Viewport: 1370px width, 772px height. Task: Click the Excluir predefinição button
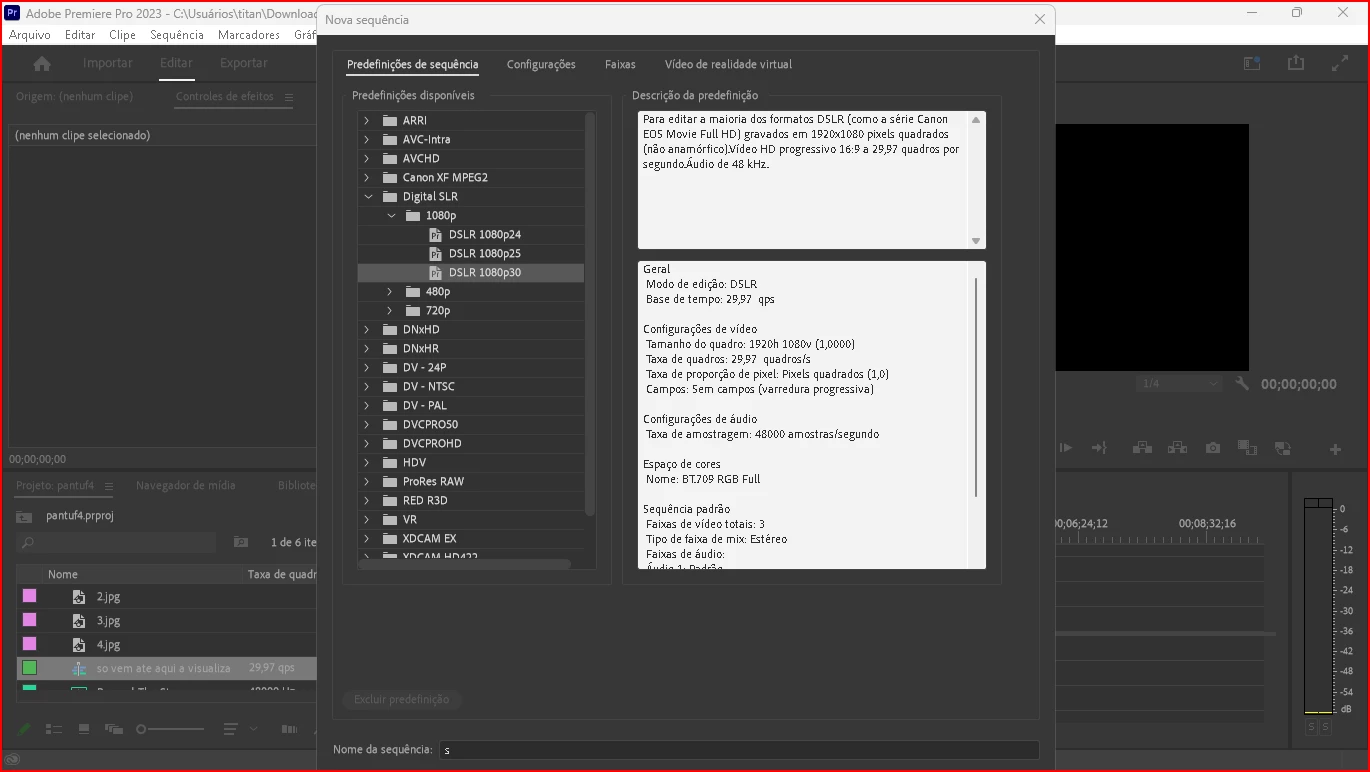402,699
